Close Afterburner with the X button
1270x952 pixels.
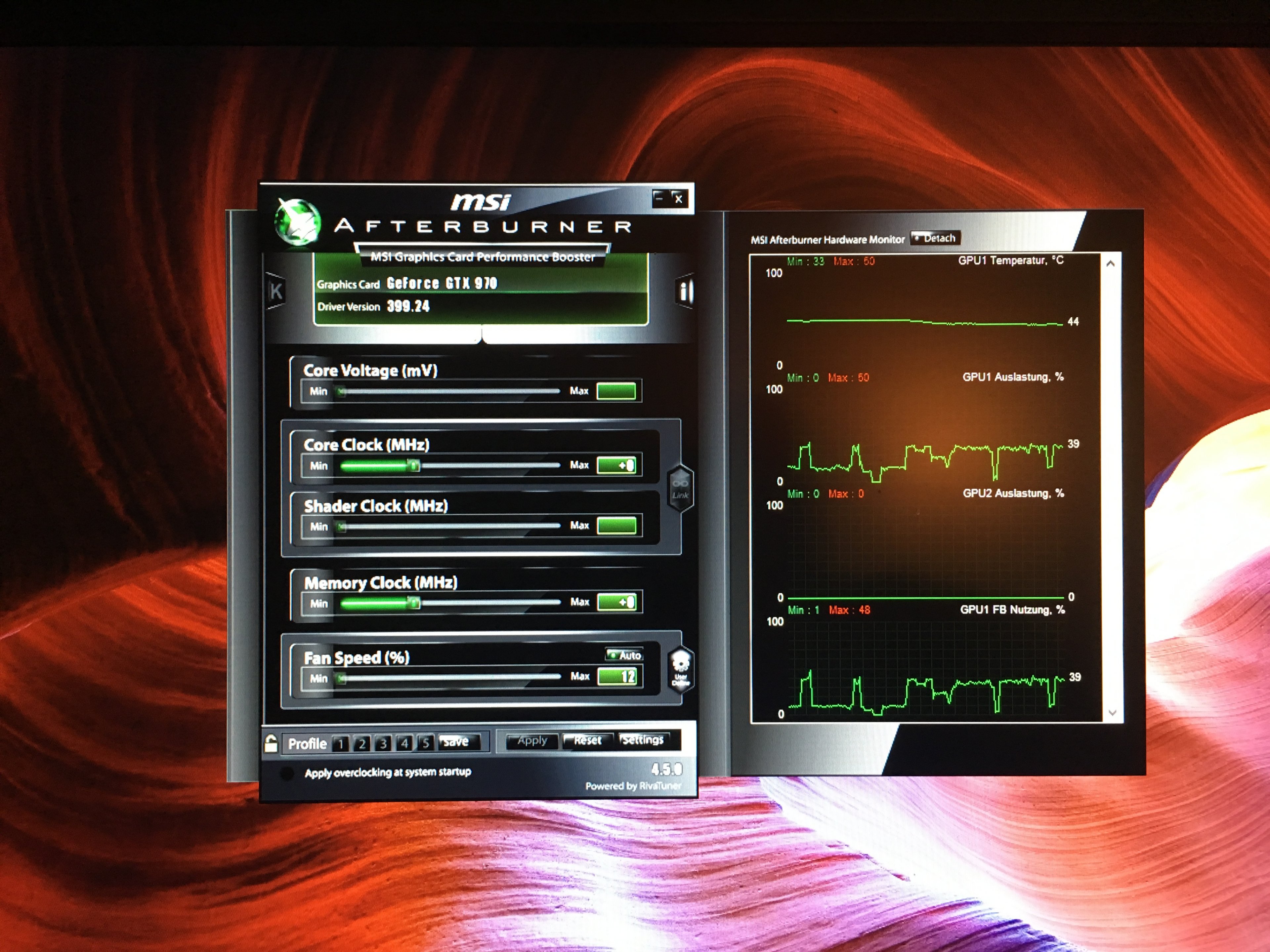click(679, 199)
